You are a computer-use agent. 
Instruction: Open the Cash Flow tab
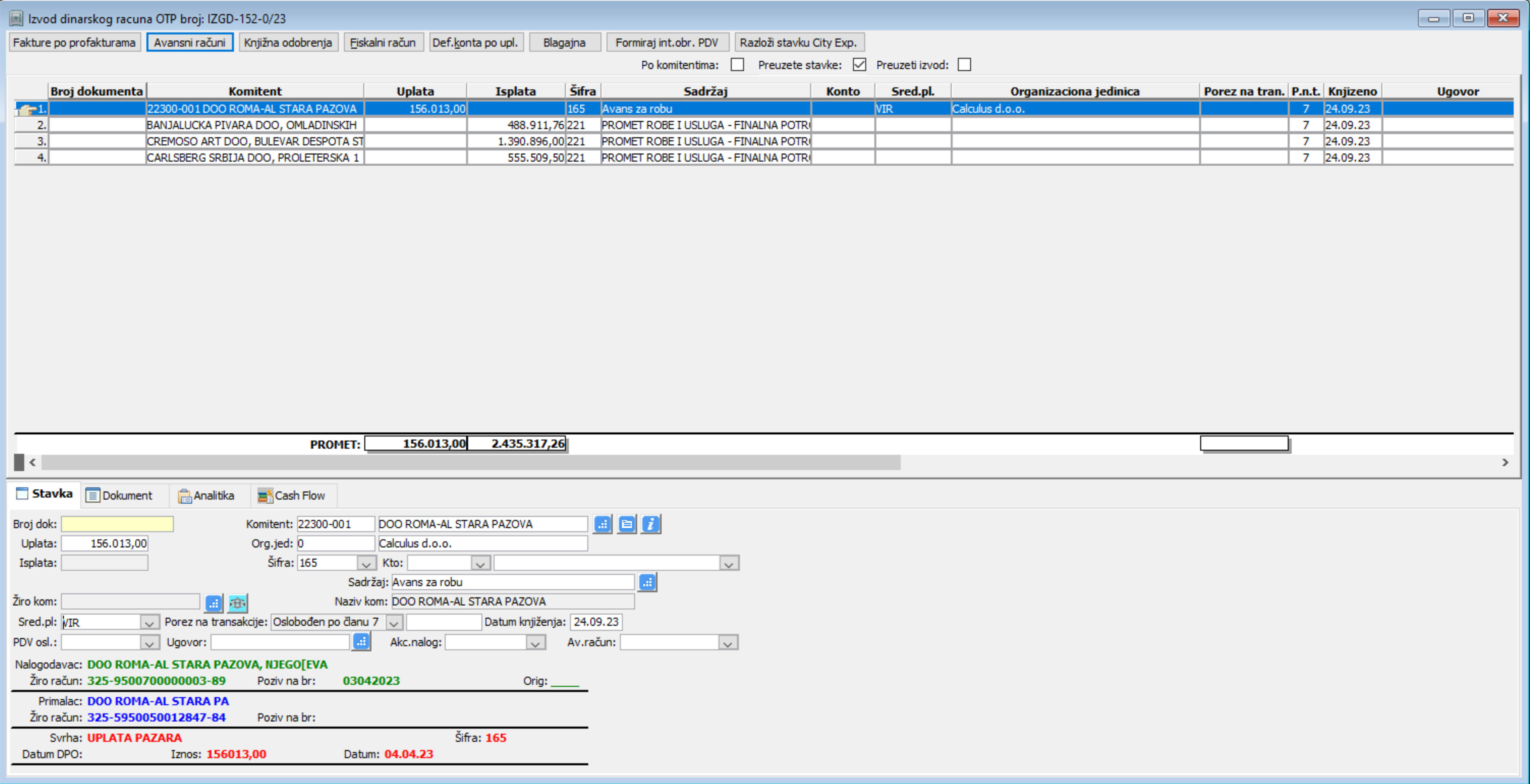292,495
